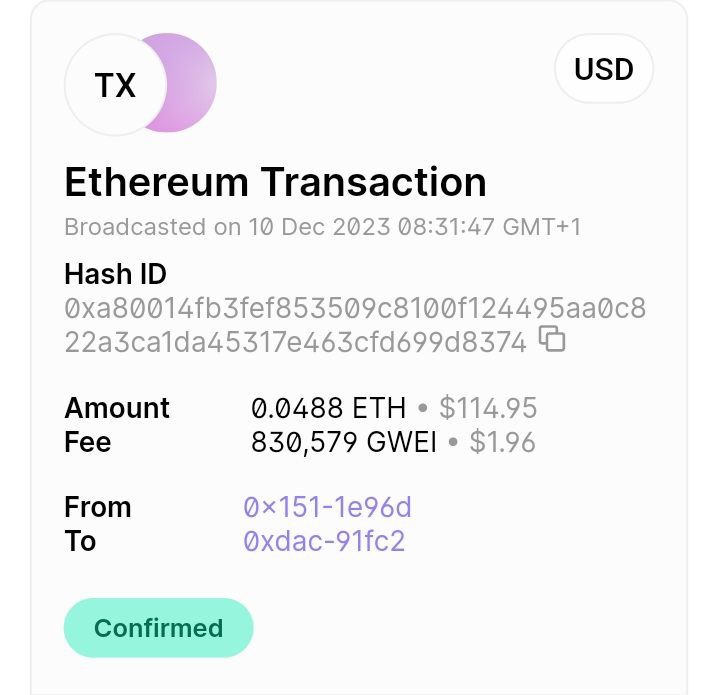Toggle the USD currency button
Screen dimensions: 720x695
pyautogui.click(x=604, y=70)
